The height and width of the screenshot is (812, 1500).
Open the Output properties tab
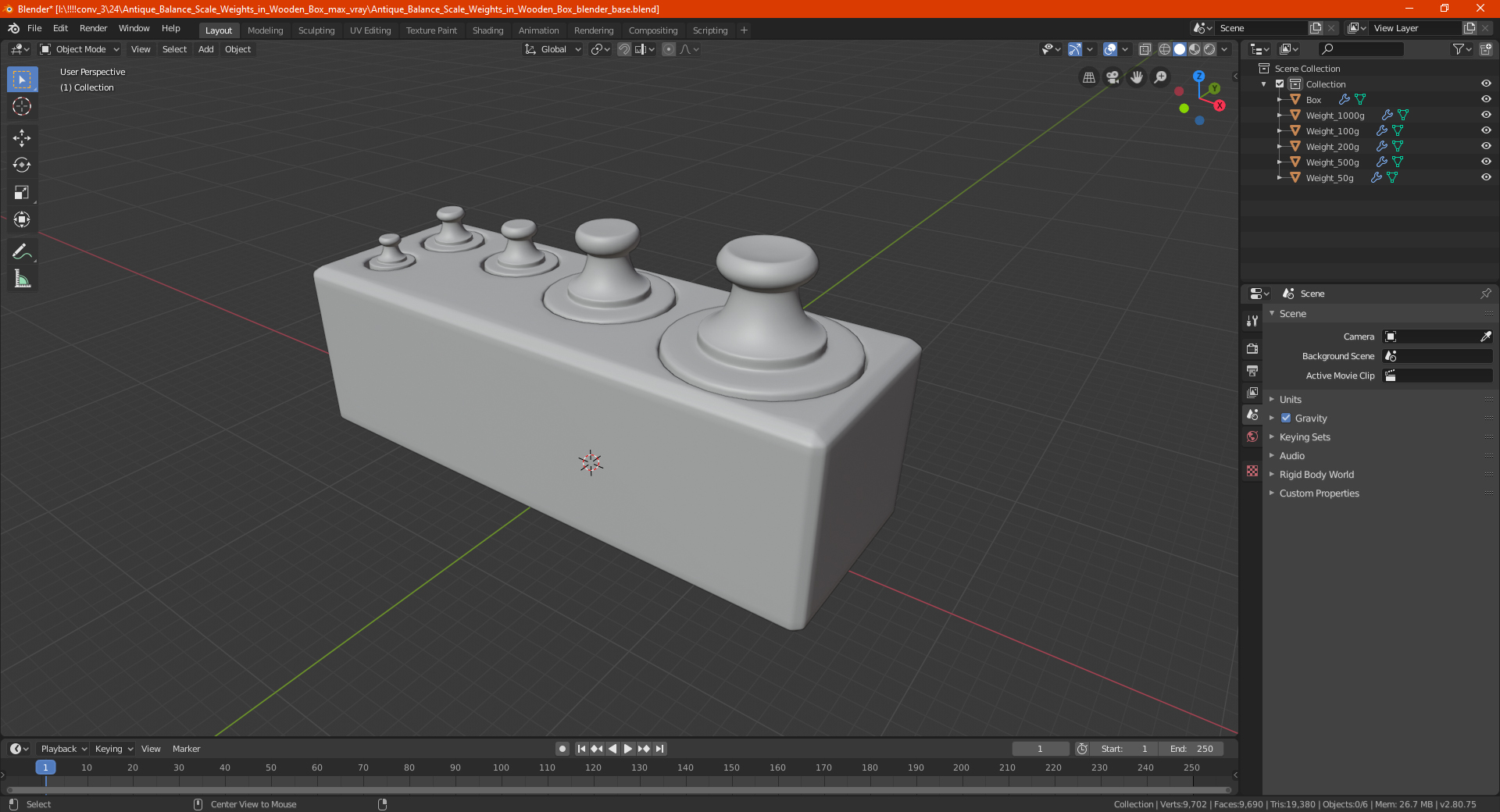(x=1252, y=370)
